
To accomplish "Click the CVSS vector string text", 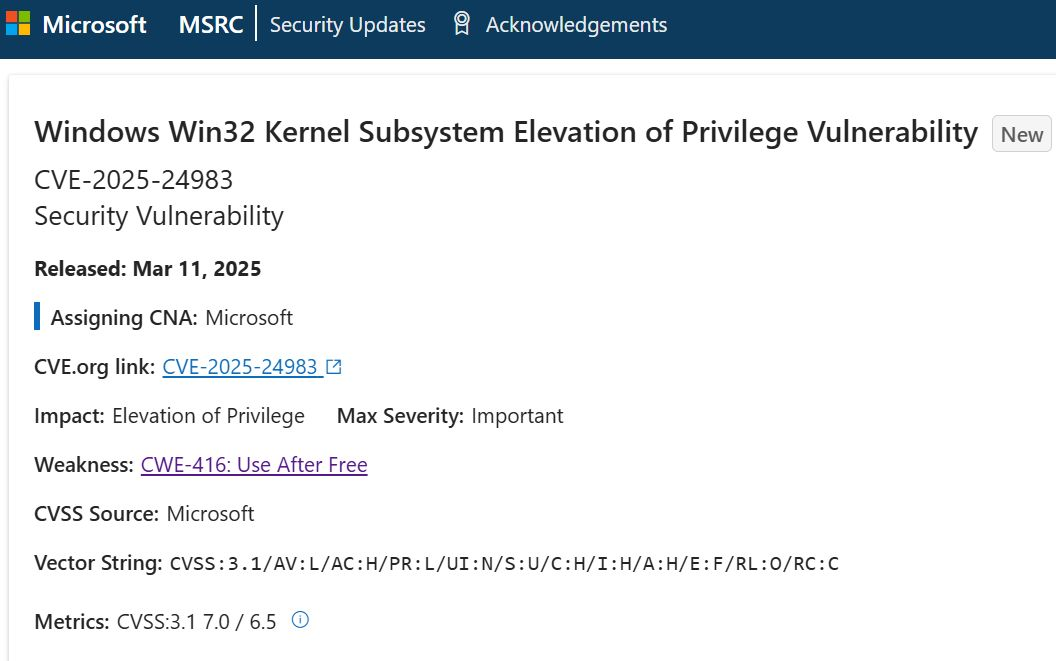I will 504,564.
